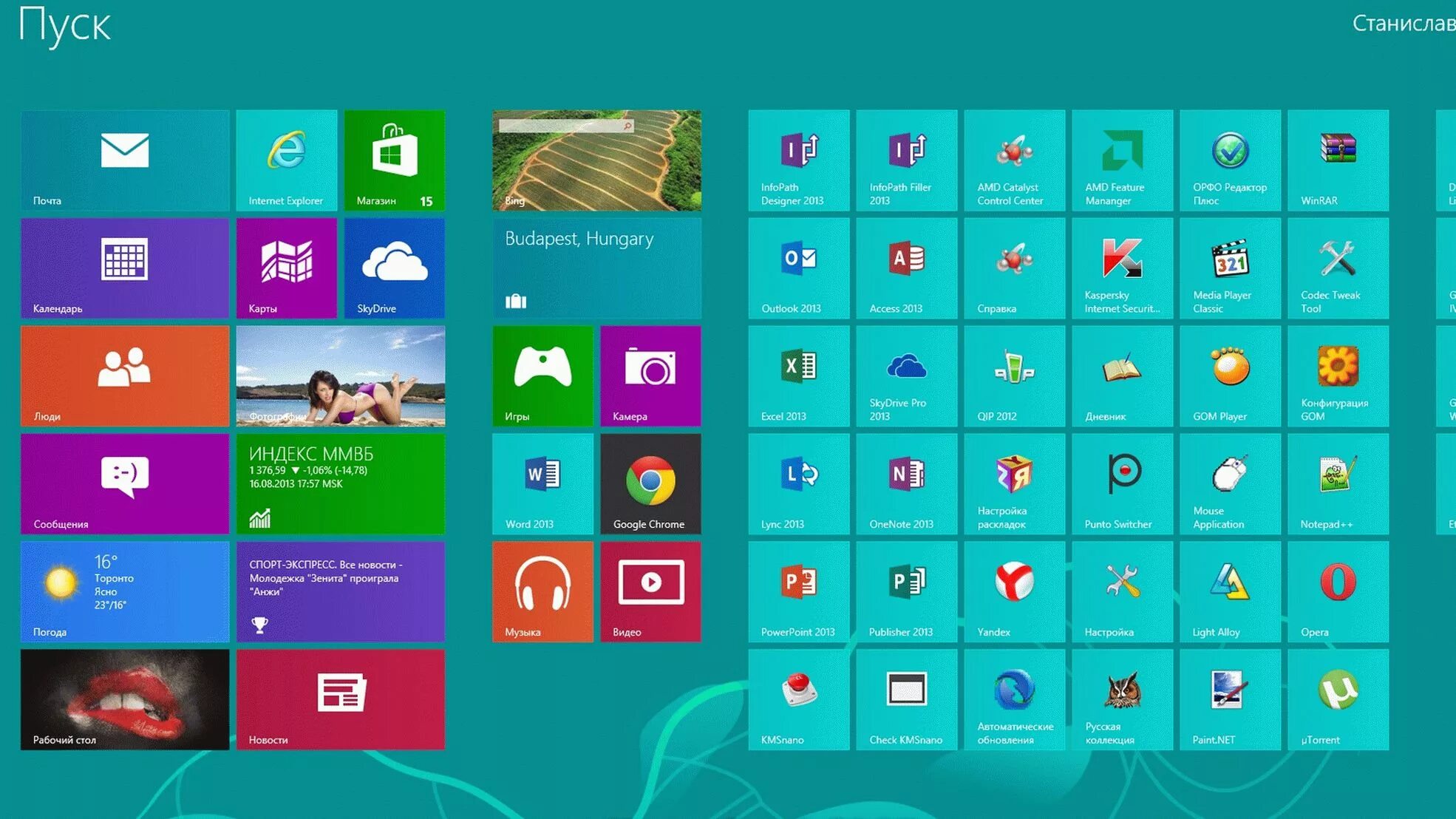Open Русская коллекция tile
The height and width of the screenshot is (819, 1456).
coord(1123,700)
